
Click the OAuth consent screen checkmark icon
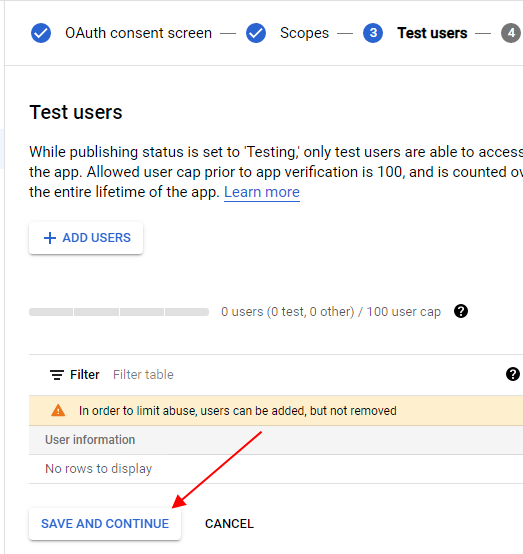pyautogui.click(x=41, y=33)
